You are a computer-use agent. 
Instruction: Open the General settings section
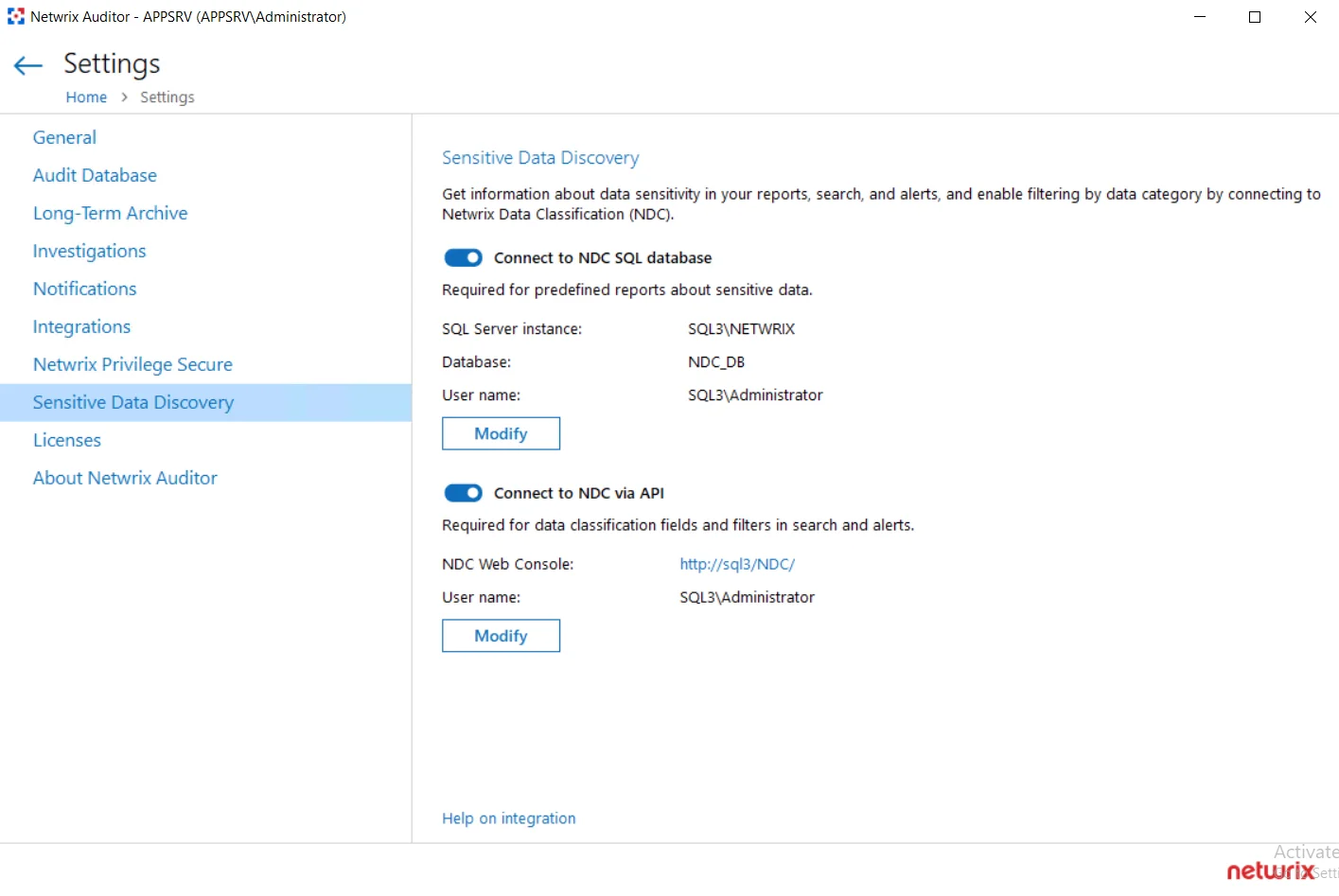coord(64,137)
